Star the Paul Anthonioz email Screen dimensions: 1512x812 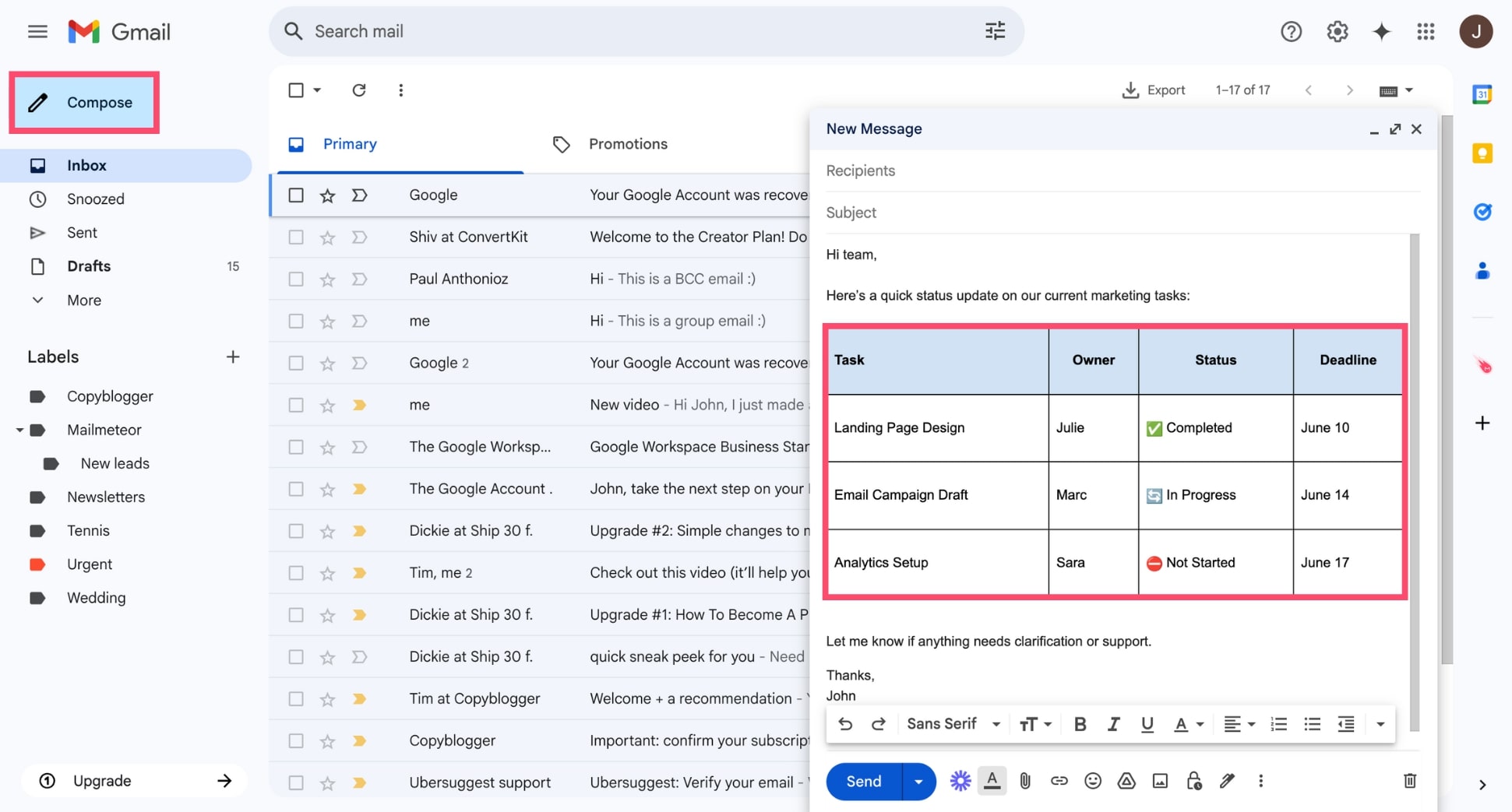(x=327, y=279)
